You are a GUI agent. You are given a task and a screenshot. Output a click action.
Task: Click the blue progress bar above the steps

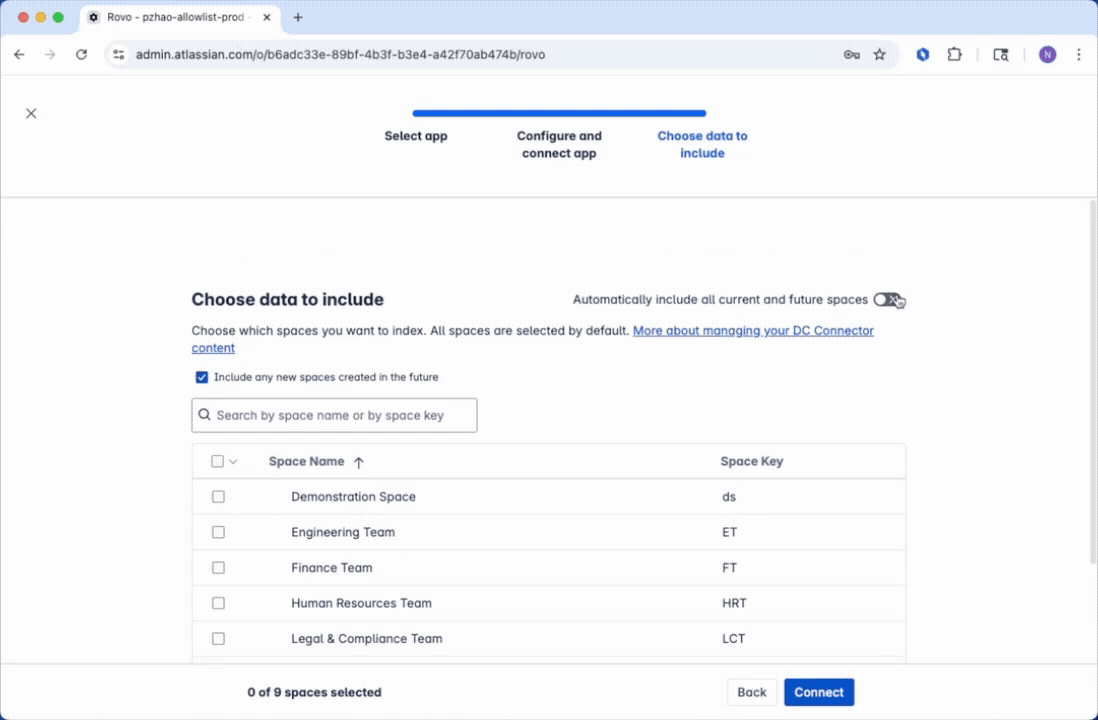point(558,113)
